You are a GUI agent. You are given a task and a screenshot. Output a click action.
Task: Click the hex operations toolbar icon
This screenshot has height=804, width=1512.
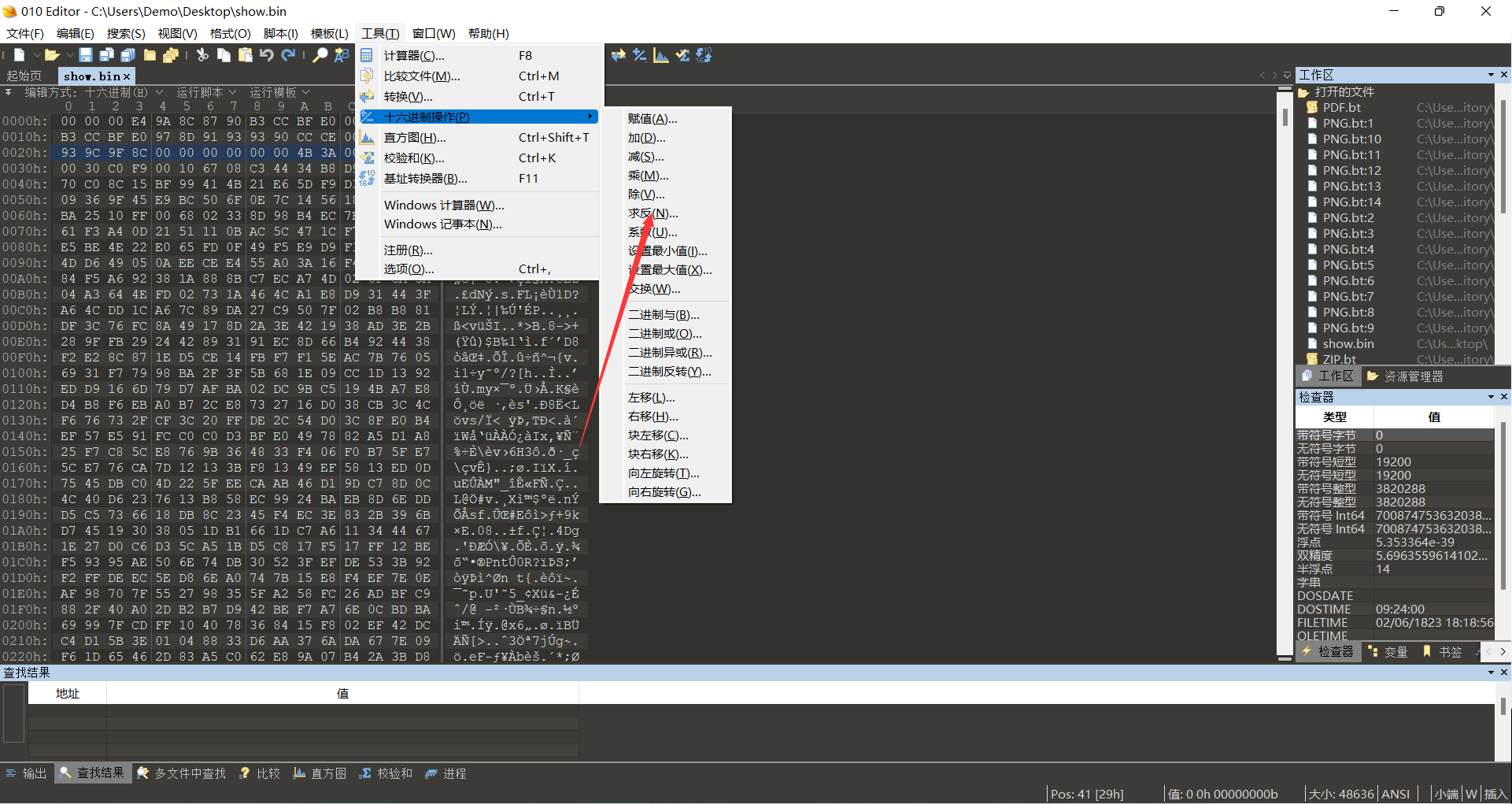[x=640, y=55]
